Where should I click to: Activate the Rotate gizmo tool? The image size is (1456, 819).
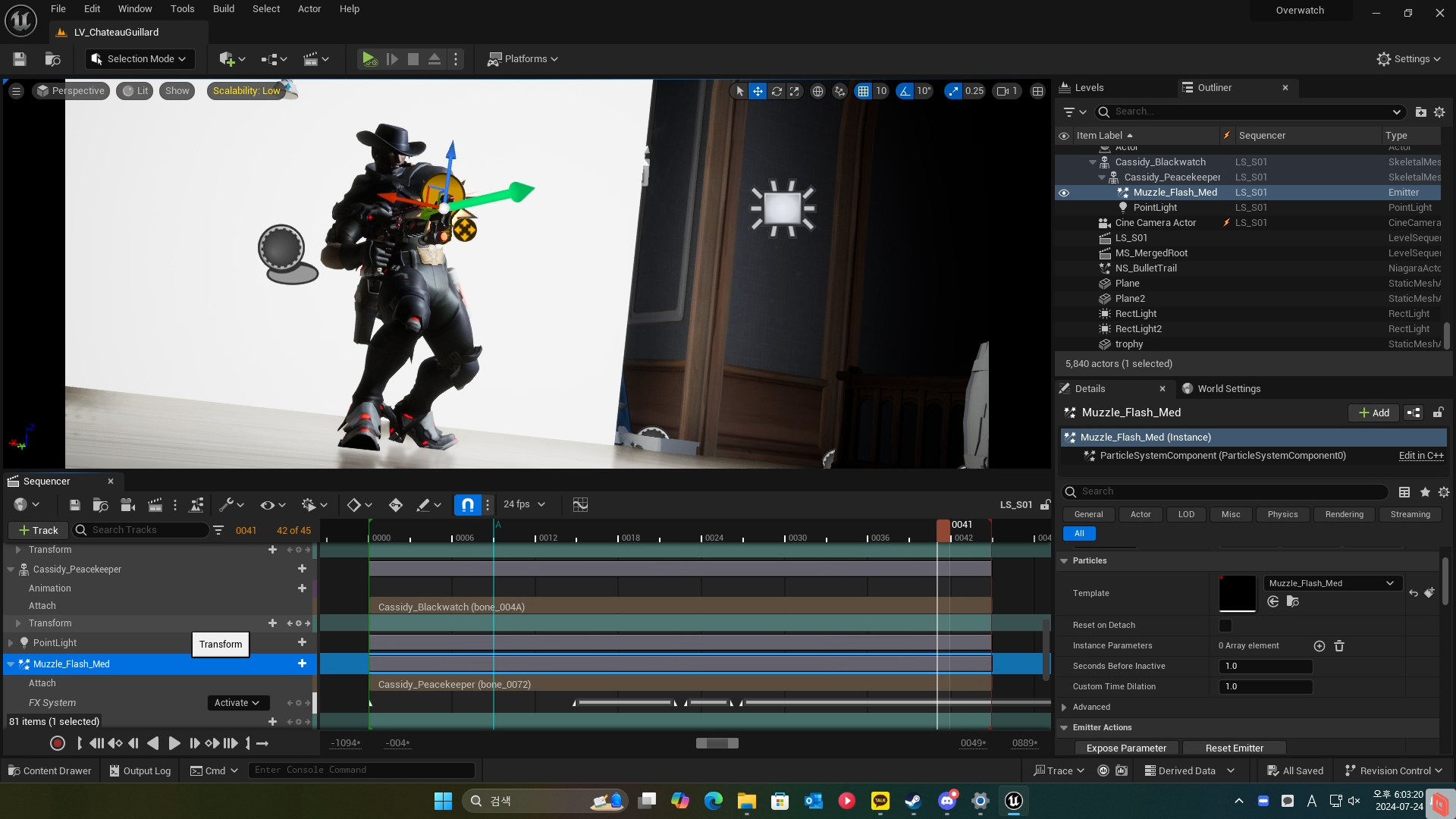(x=777, y=91)
